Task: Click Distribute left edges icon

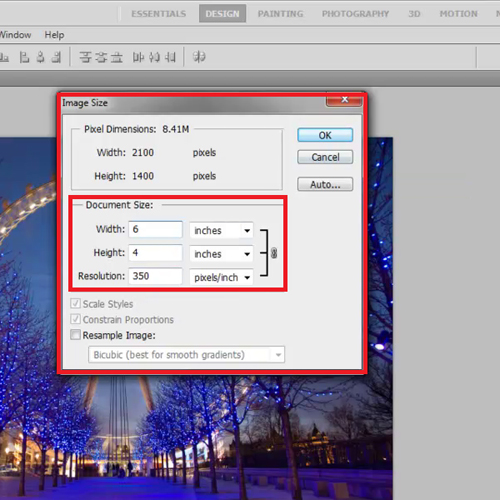Action: coord(138,57)
